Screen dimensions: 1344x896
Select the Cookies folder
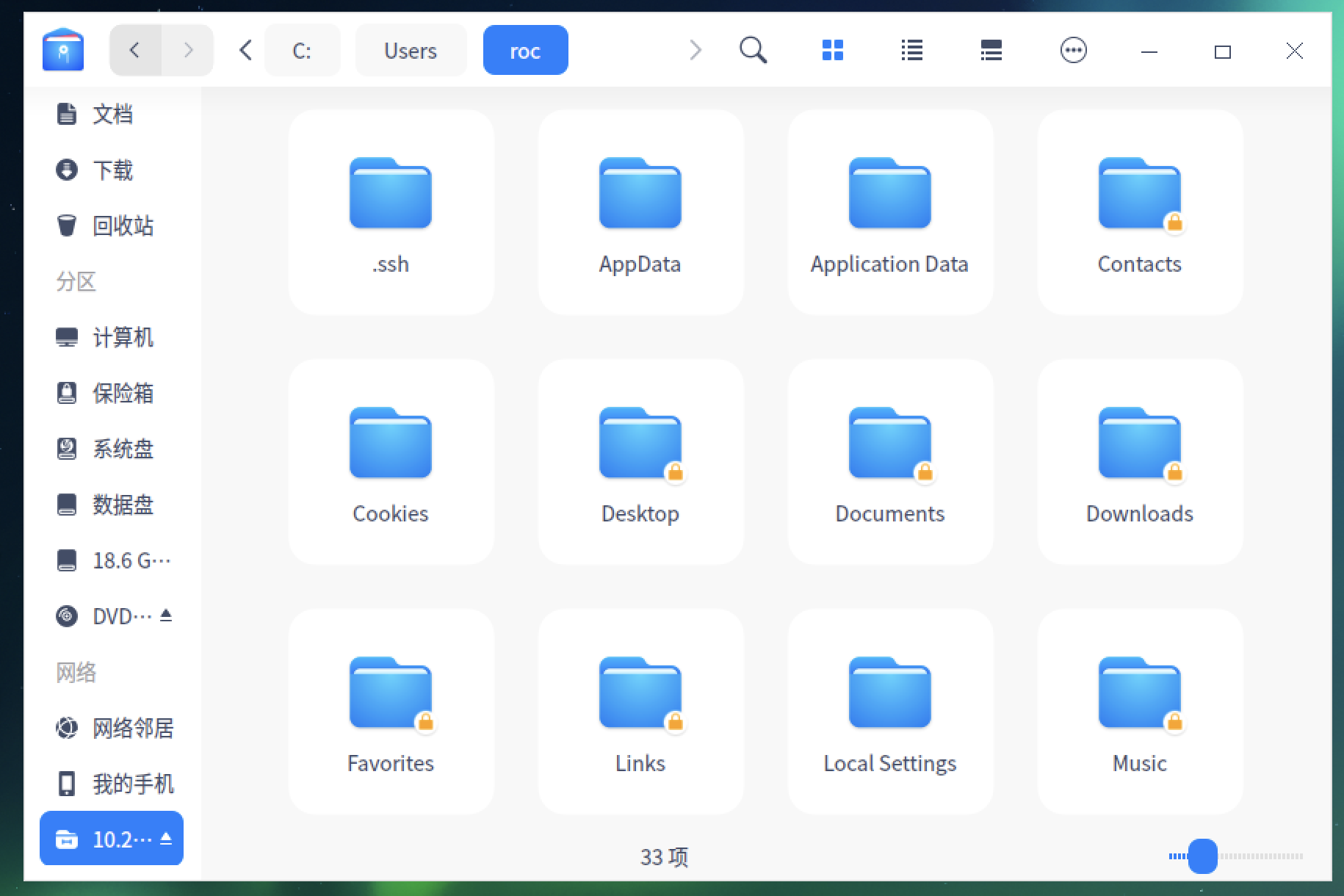point(391,462)
